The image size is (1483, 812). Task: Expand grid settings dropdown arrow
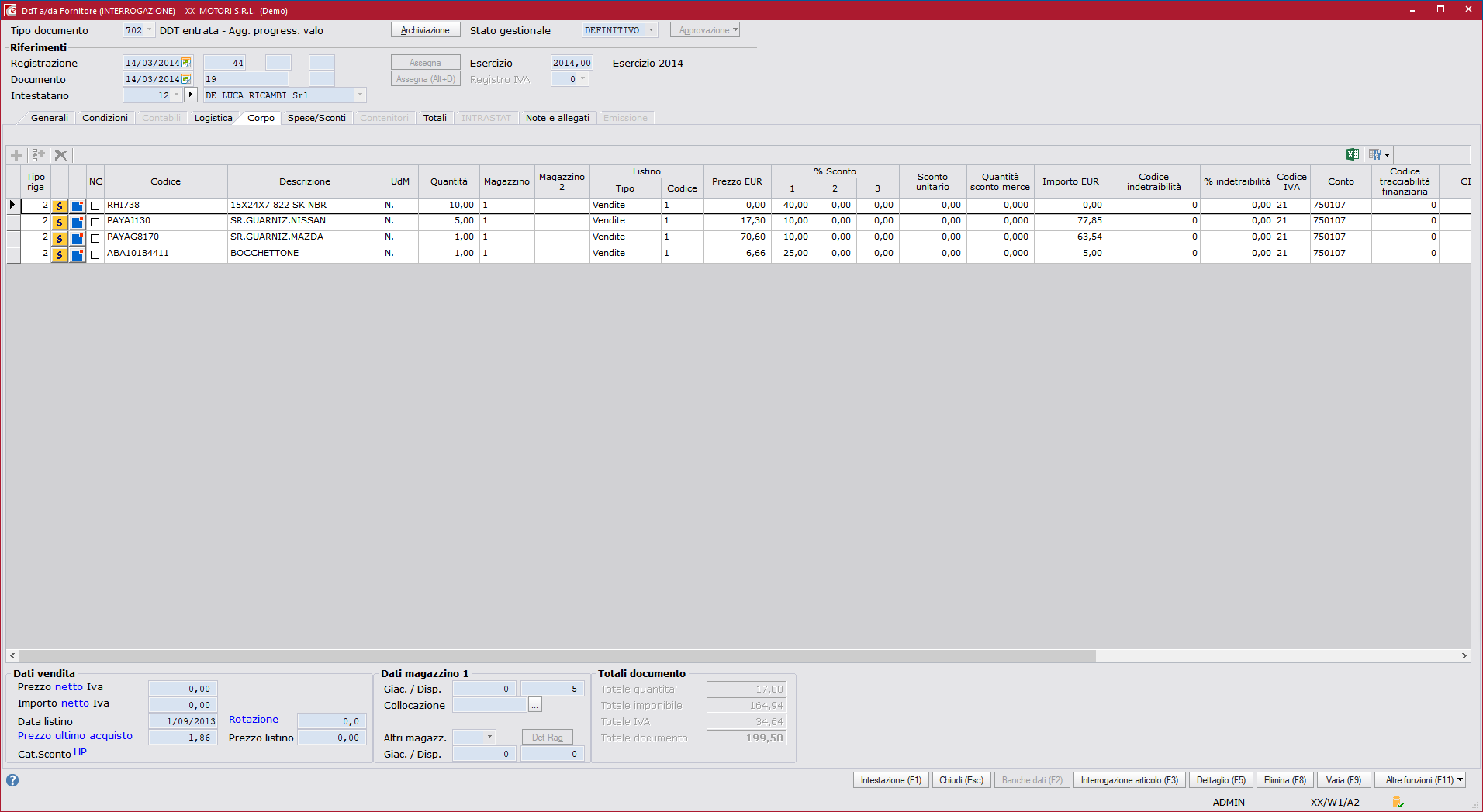coord(1387,155)
